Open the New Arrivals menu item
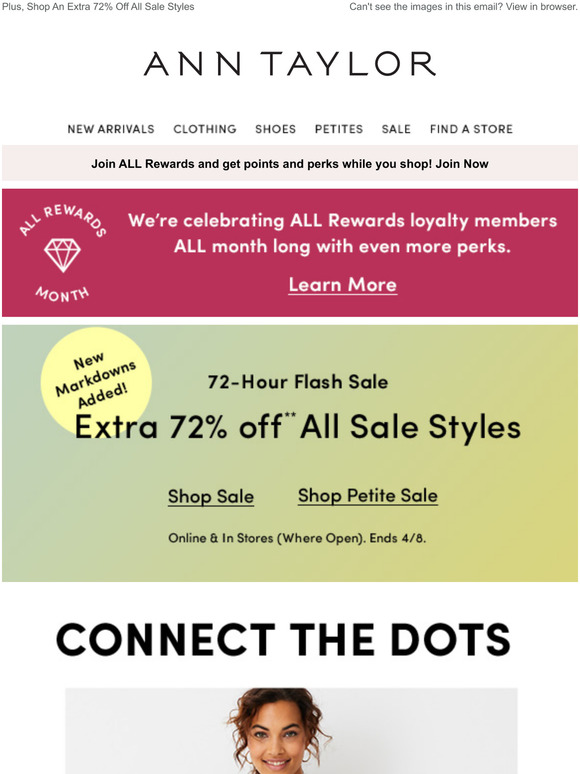 click(x=111, y=129)
